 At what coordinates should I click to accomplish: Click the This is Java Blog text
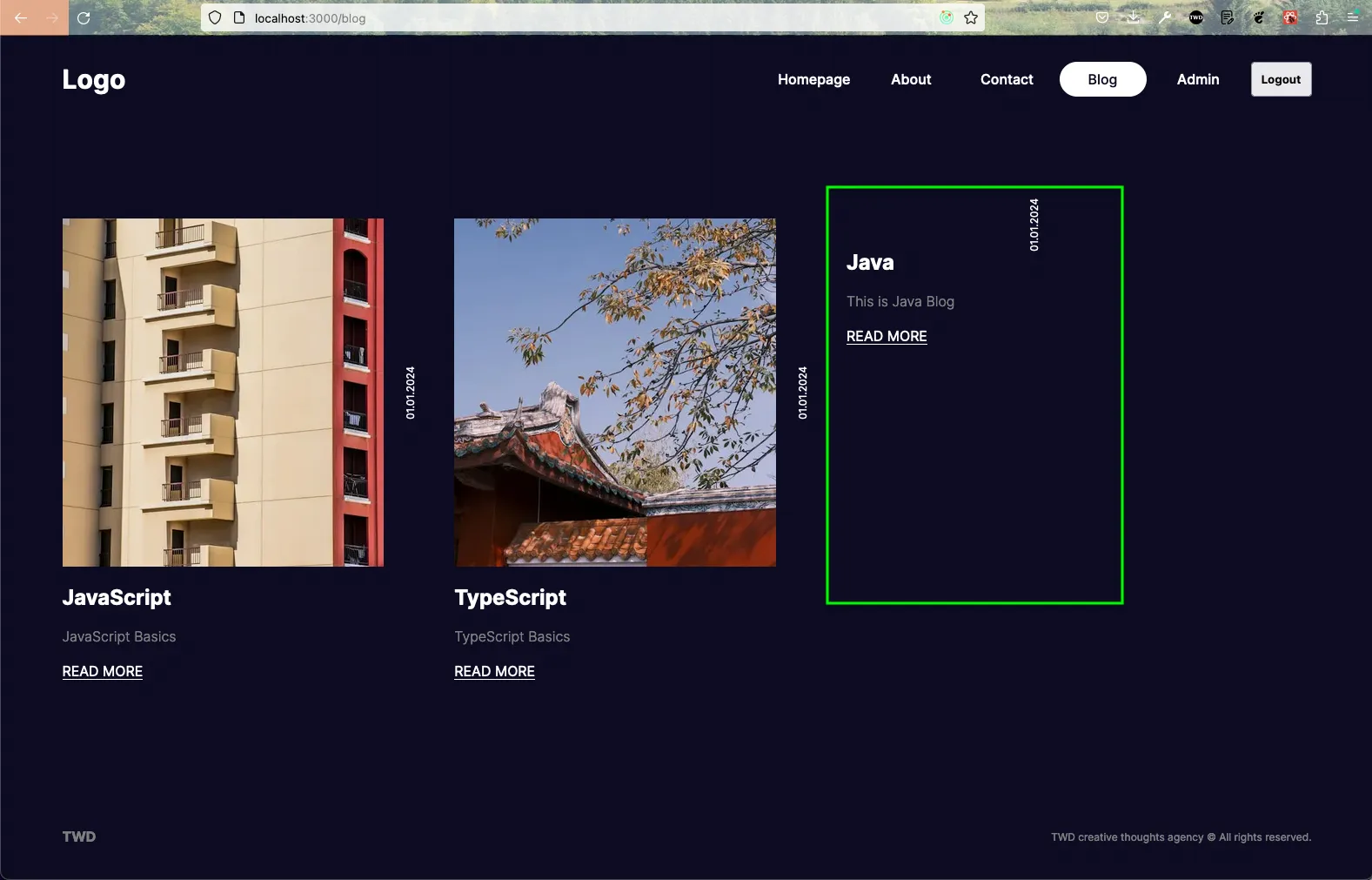[x=900, y=301]
